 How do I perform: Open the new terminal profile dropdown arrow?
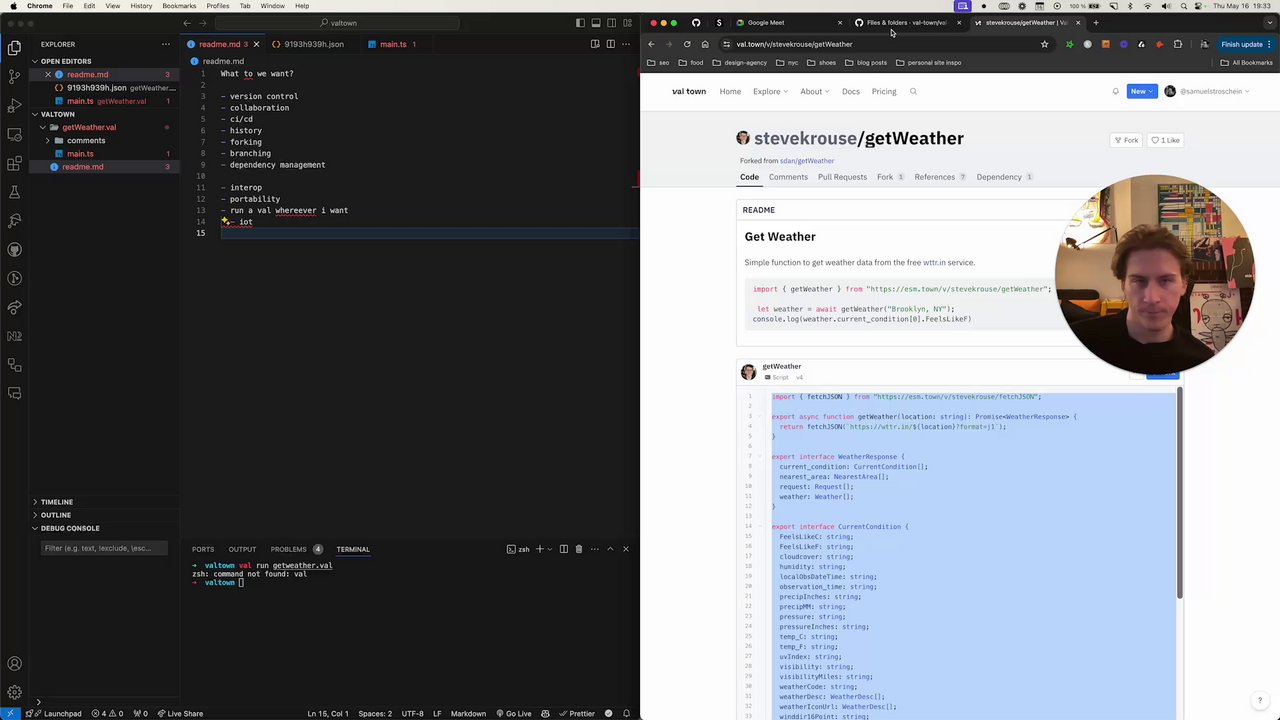(x=550, y=549)
